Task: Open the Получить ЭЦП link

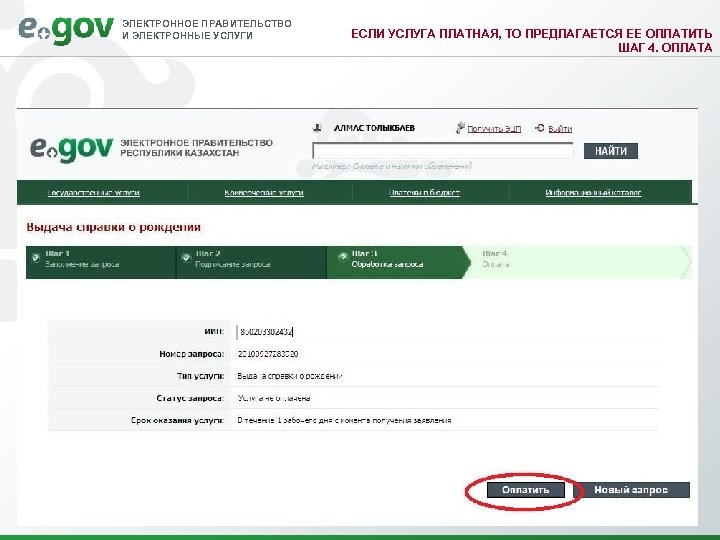Action: tap(494, 129)
